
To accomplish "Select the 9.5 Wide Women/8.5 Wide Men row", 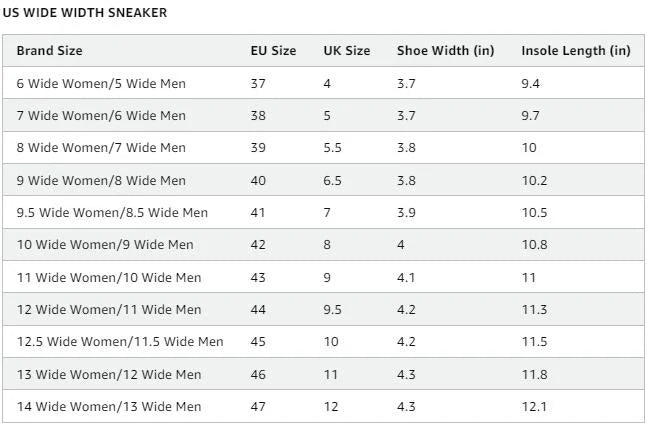I will [112, 213].
